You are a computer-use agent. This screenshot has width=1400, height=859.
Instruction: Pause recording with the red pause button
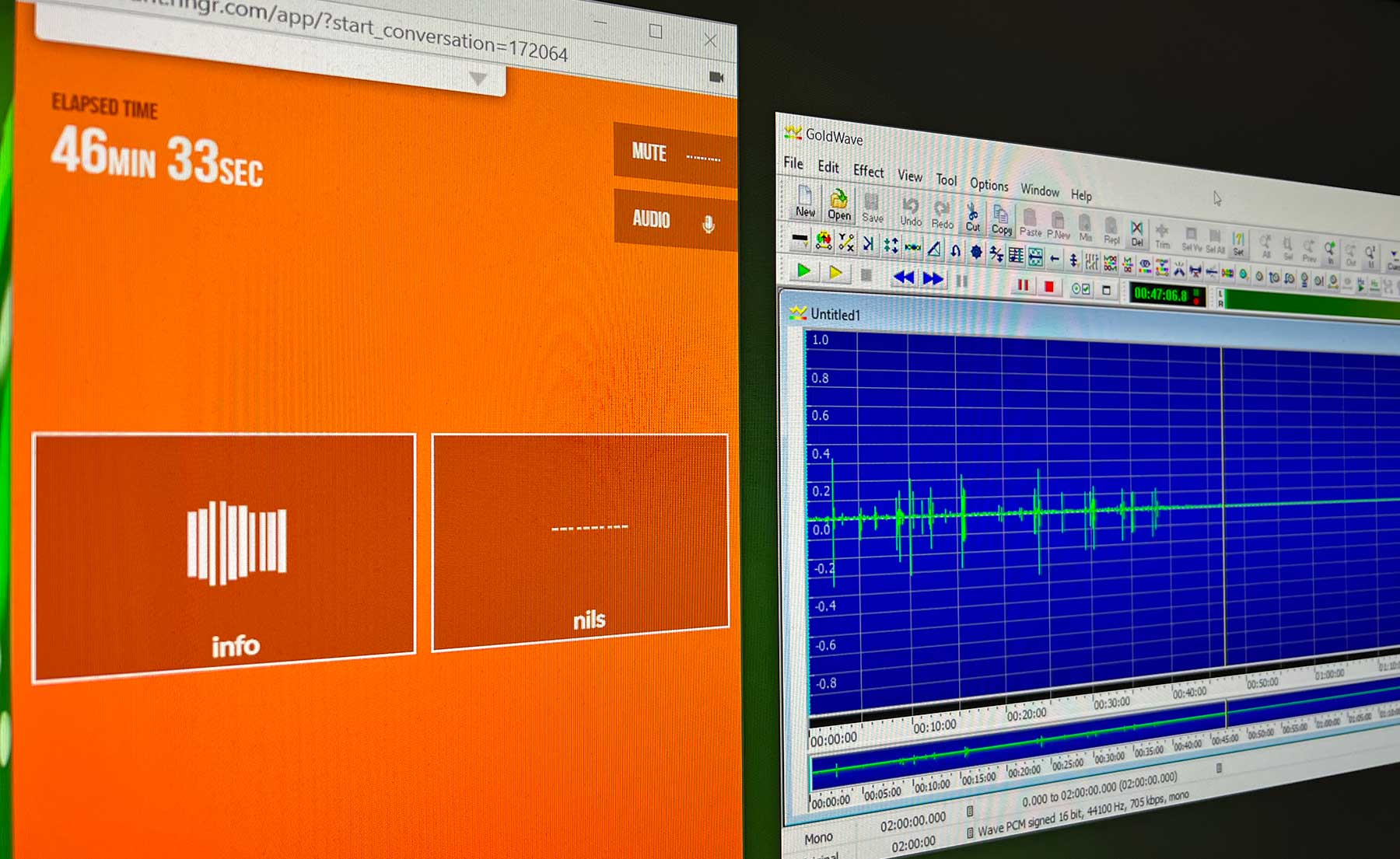tap(1023, 285)
